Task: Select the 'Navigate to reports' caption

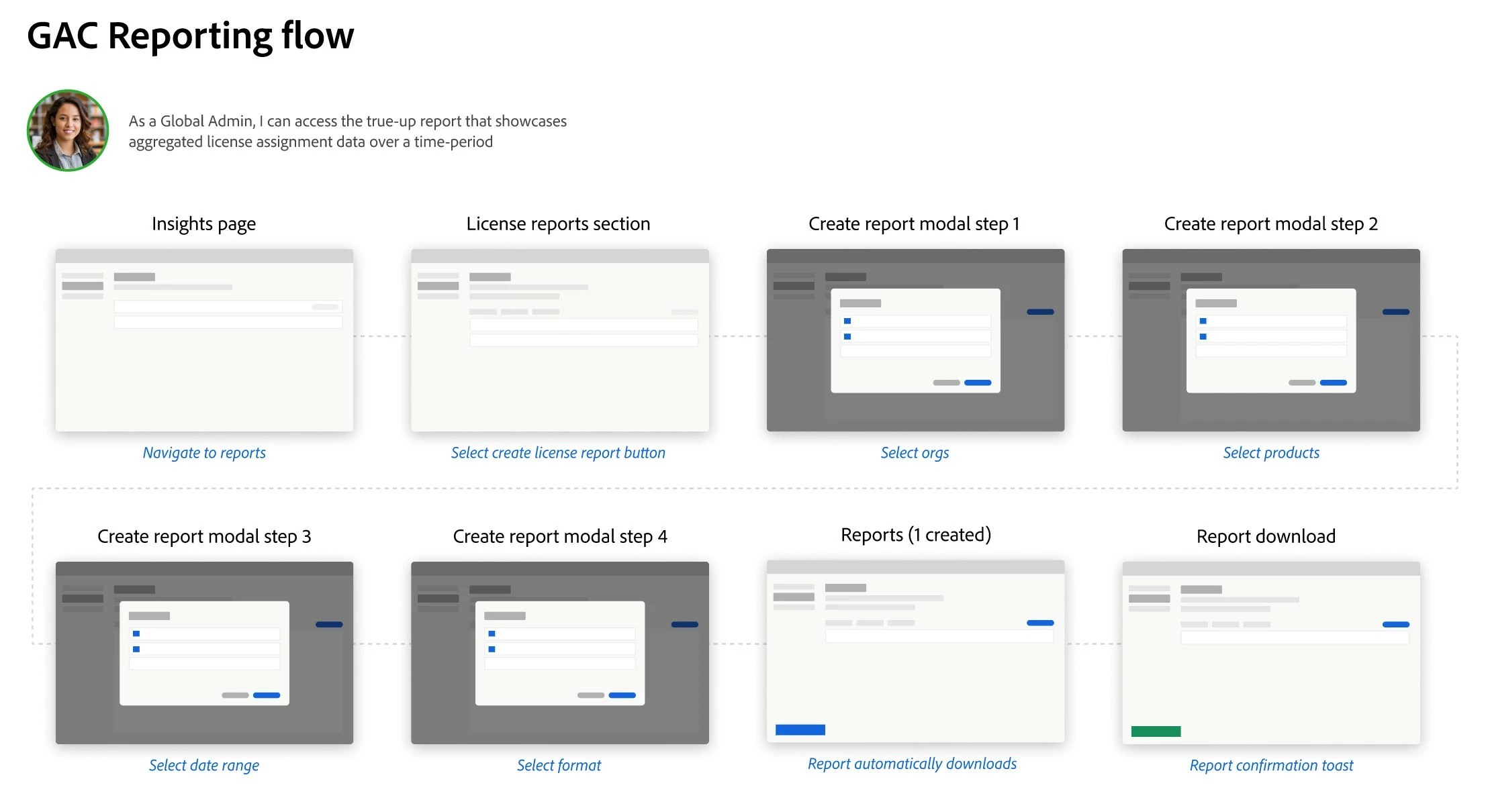Action: 204,453
